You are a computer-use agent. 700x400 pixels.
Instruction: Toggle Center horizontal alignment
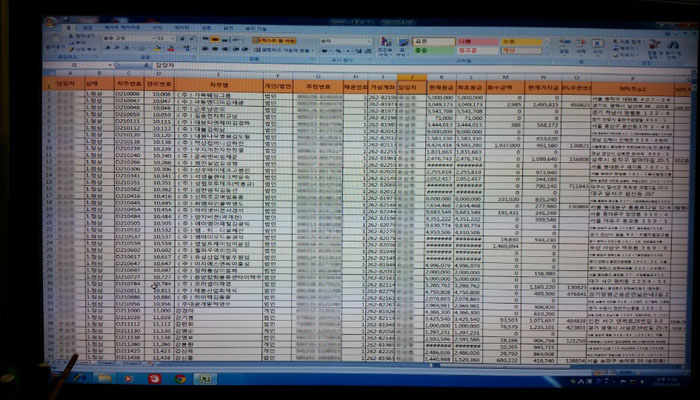point(215,49)
